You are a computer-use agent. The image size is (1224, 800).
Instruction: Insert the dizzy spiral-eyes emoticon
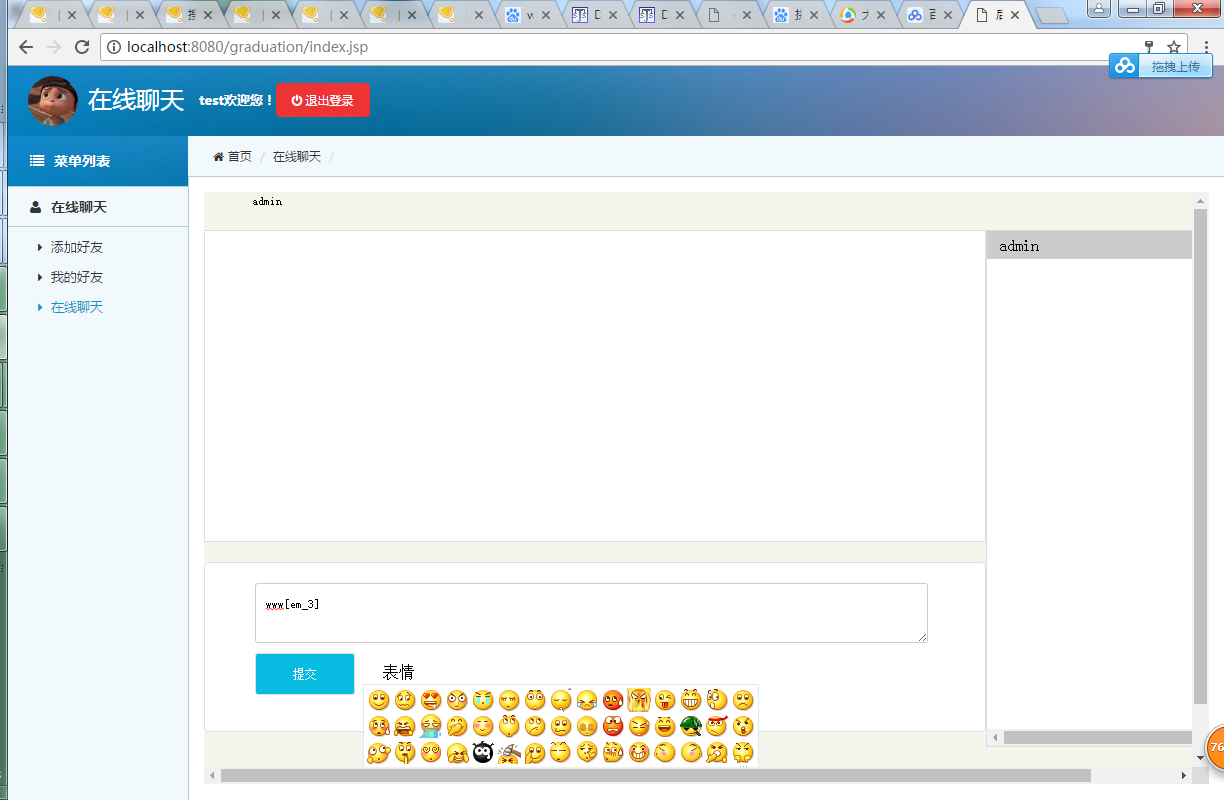pyautogui.click(x=431, y=752)
